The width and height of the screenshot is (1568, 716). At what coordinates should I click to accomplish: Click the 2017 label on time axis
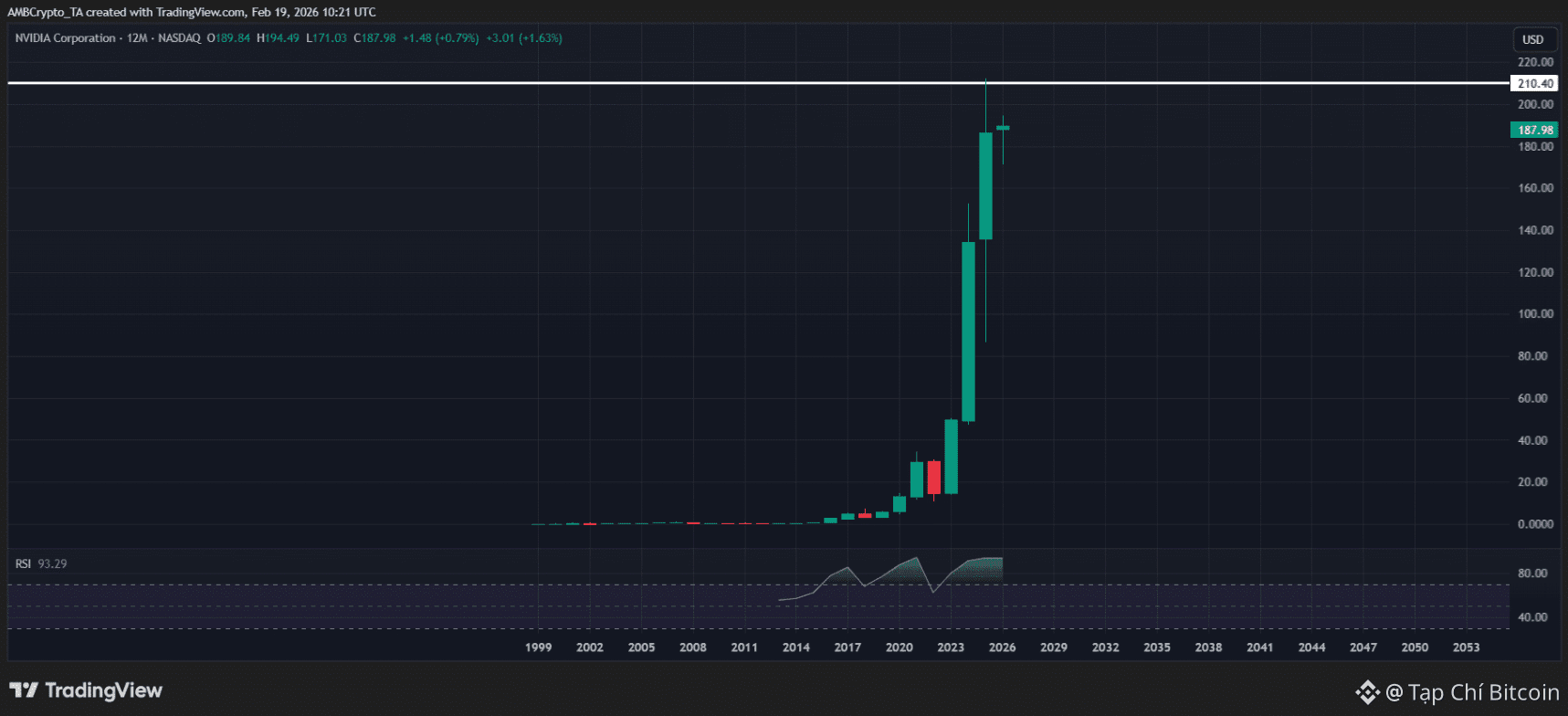[x=847, y=648]
